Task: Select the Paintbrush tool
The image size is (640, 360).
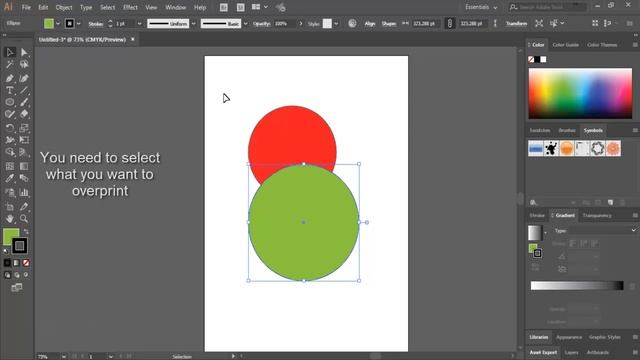Action: pyautogui.click(x=24, y=102)
